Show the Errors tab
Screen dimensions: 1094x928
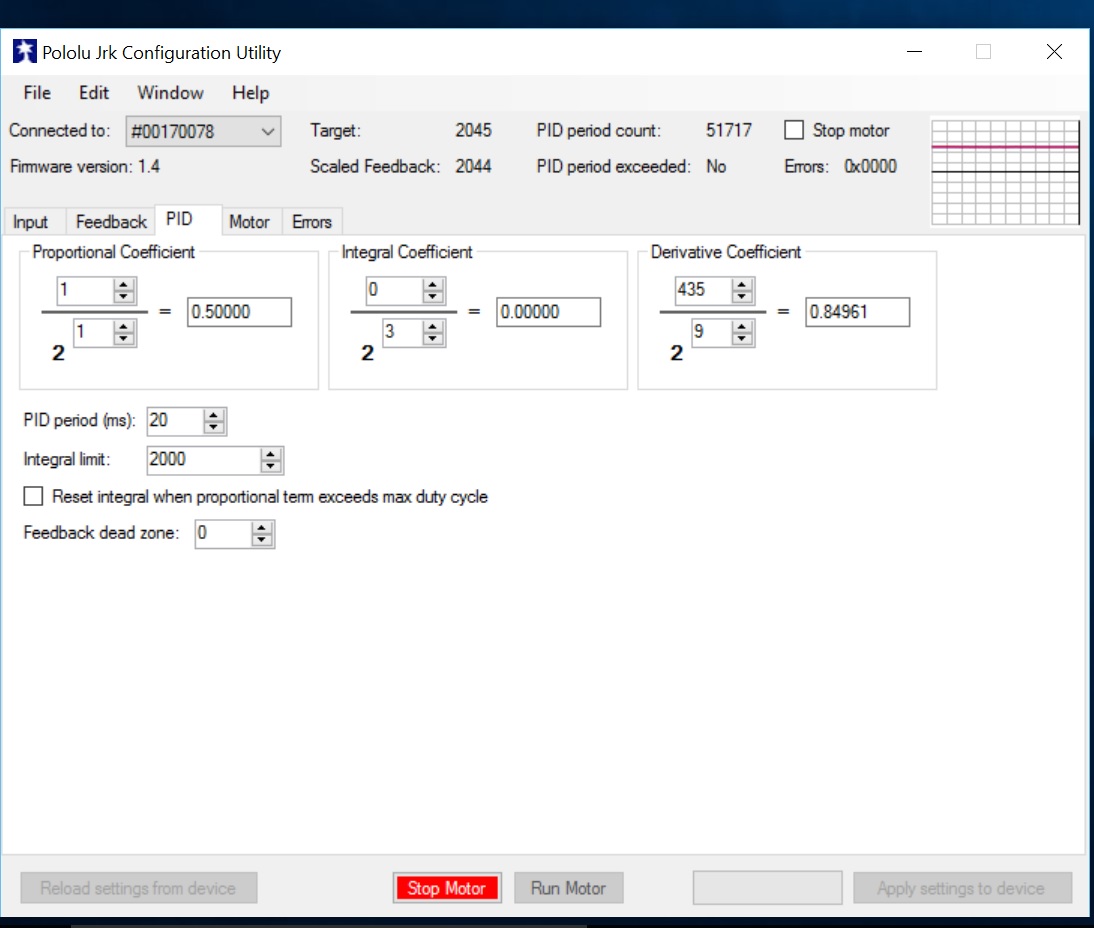[312, 222]
